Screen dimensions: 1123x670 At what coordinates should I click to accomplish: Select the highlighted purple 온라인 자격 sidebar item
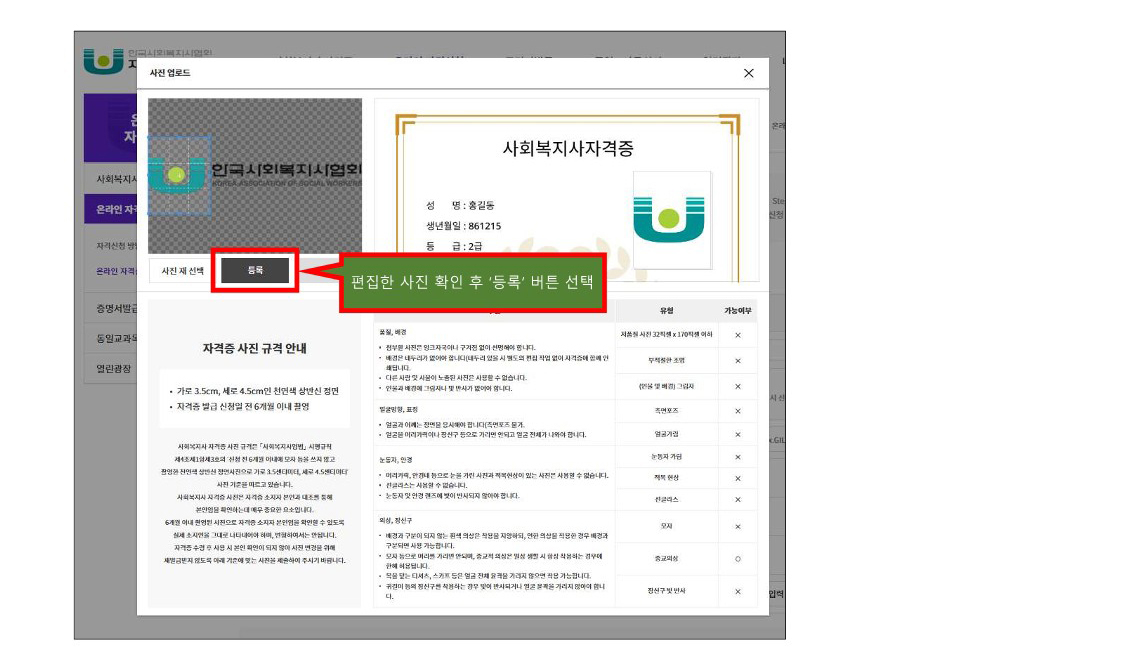tap(111, 209)
